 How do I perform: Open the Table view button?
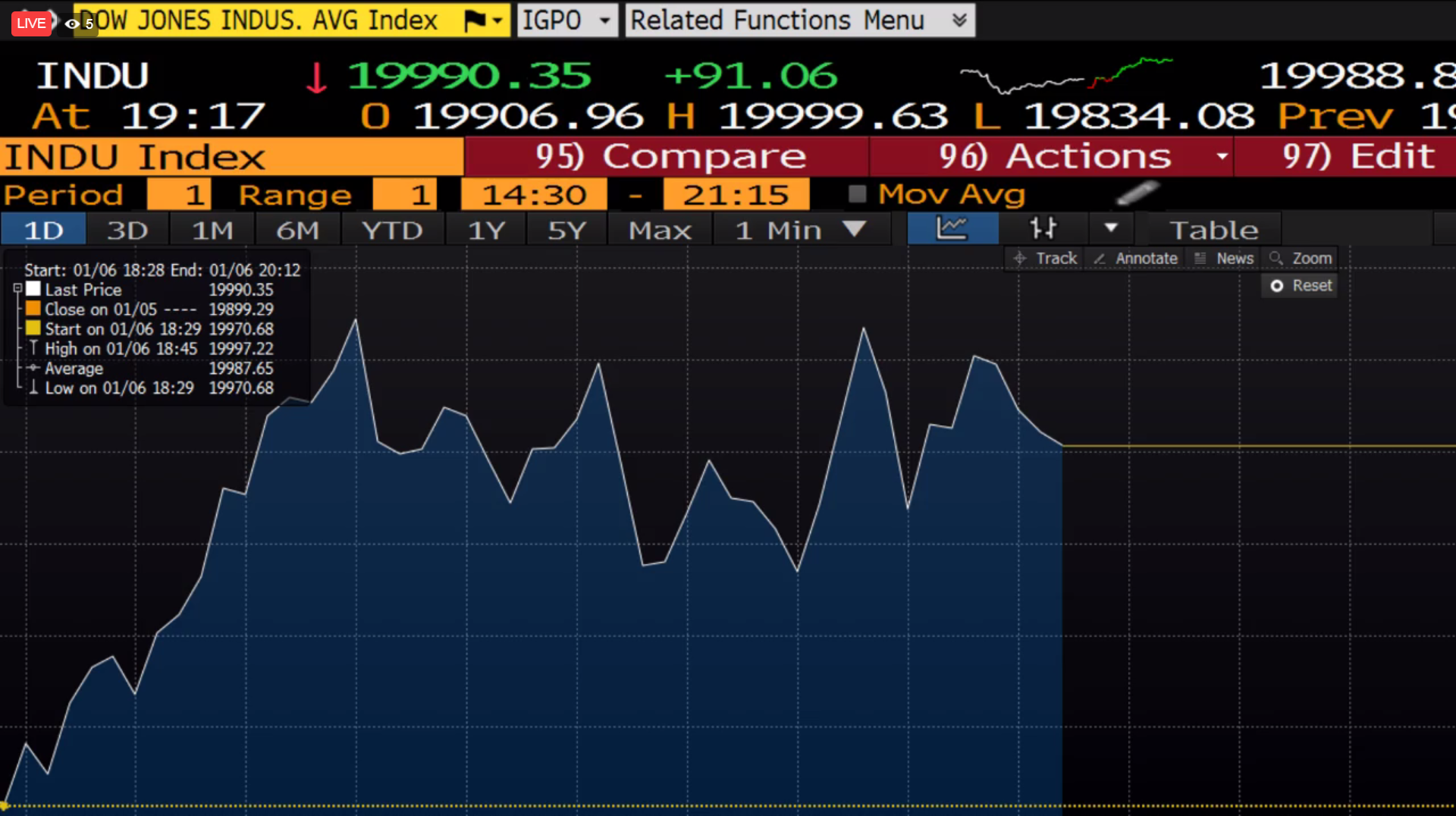tap(1213, 230)
